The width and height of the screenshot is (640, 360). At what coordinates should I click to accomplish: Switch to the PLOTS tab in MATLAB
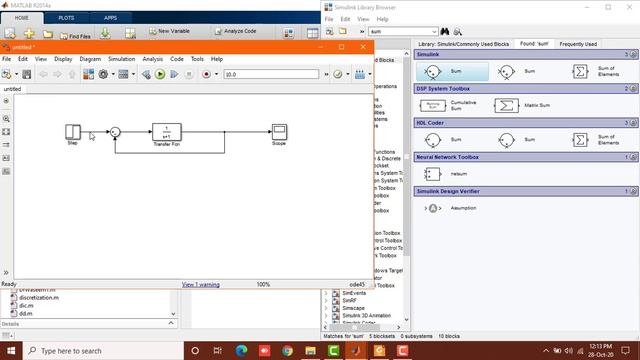[x=66, y=18]
